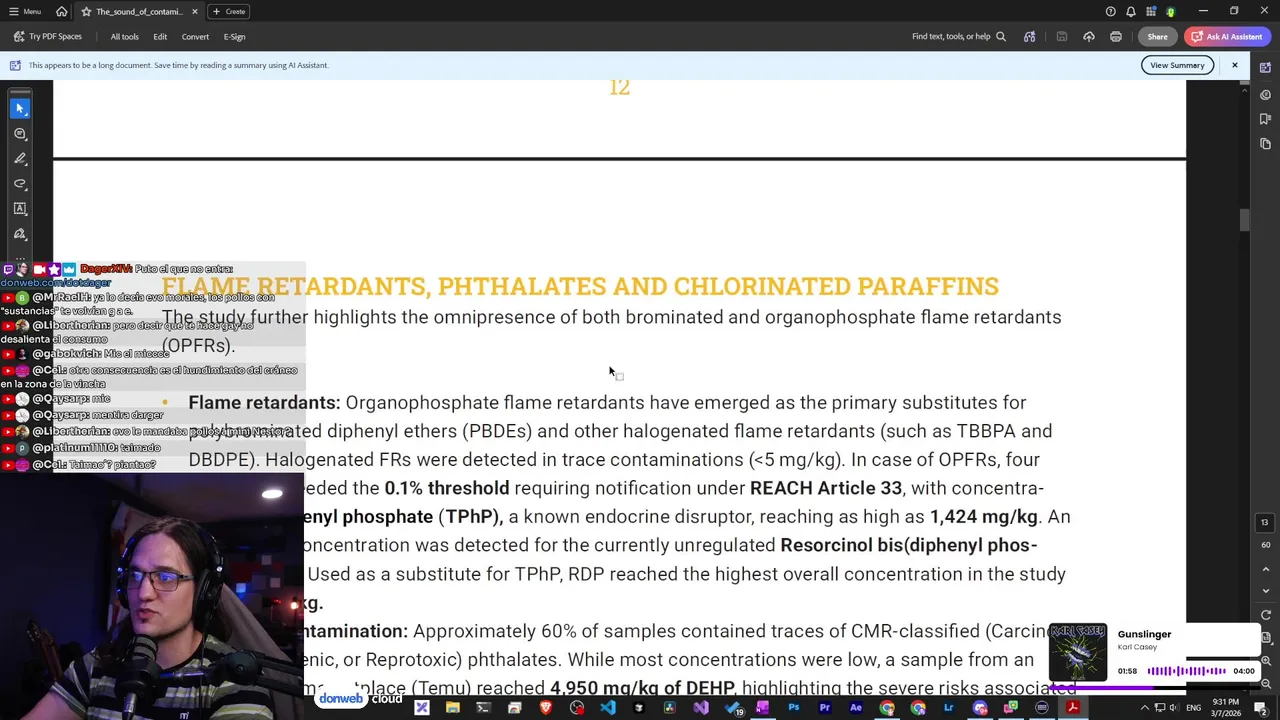Open Photoshop from taskbar
The width and height of the screenshot is (1280, 720).
click(793, 708)
